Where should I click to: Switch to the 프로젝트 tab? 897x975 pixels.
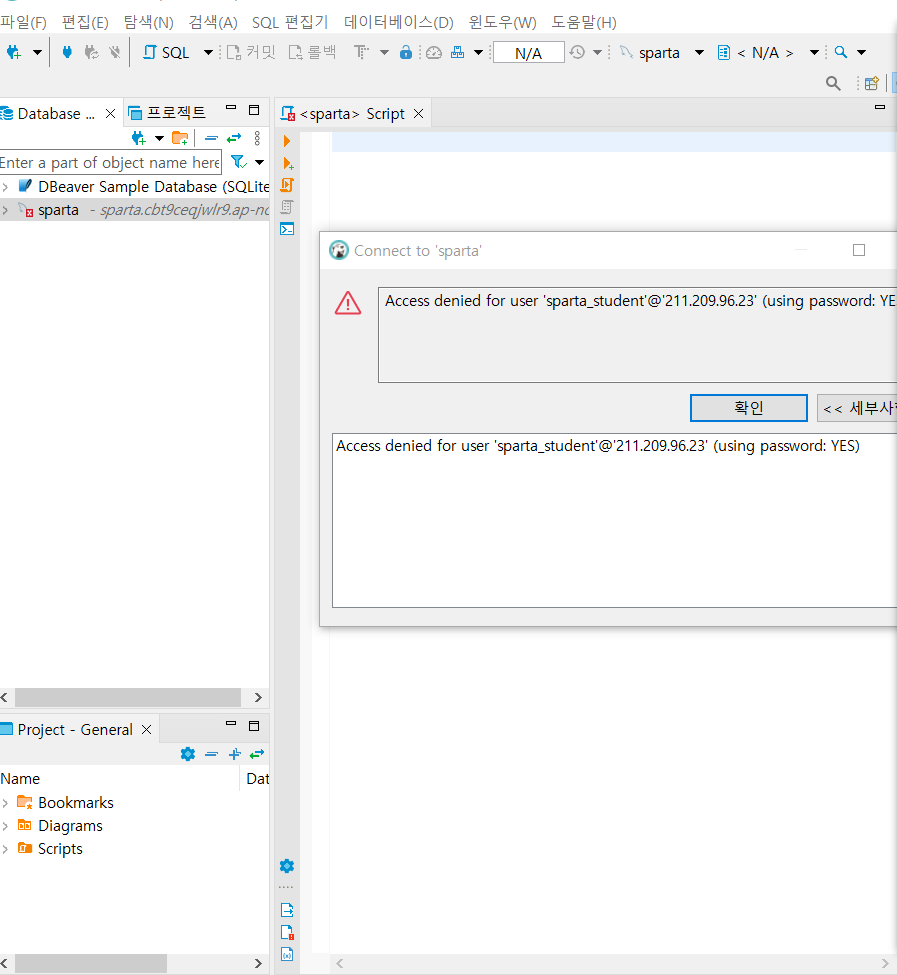[167, 113]
